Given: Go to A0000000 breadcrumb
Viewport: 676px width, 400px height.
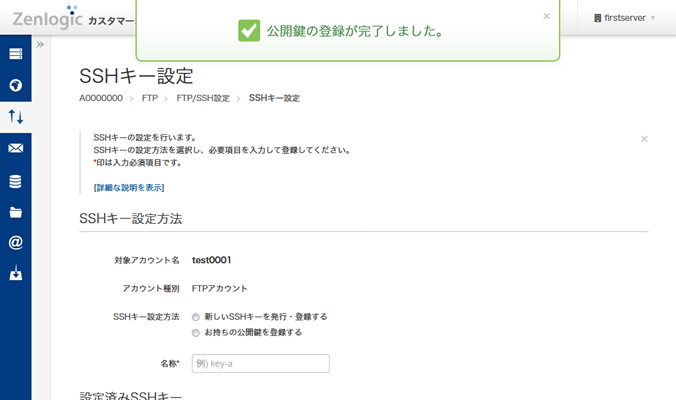Looking at the screenshot, I should (101, 98).
